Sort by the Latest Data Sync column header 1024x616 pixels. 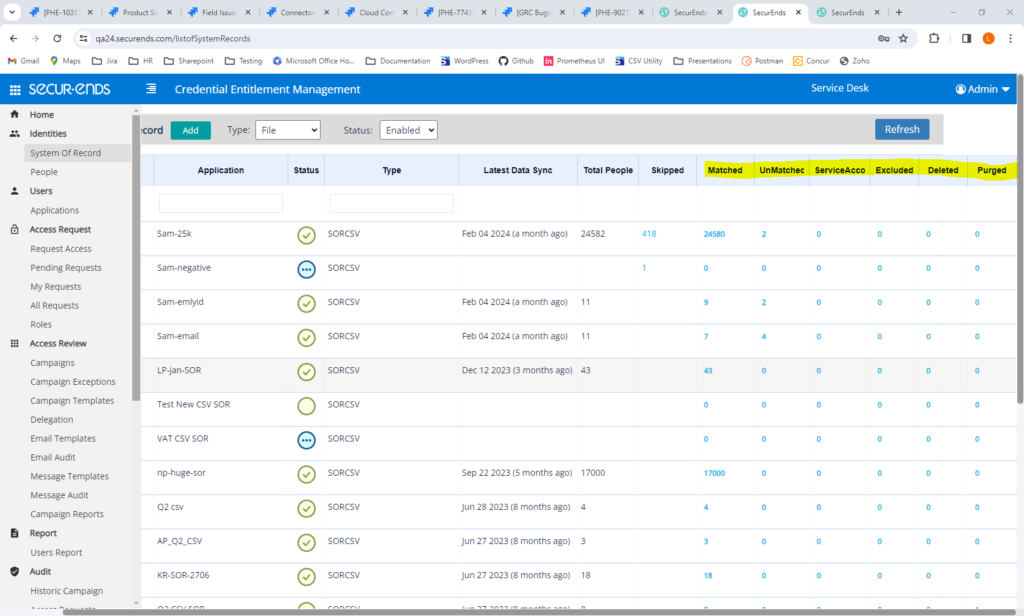(x=518, y=170)
